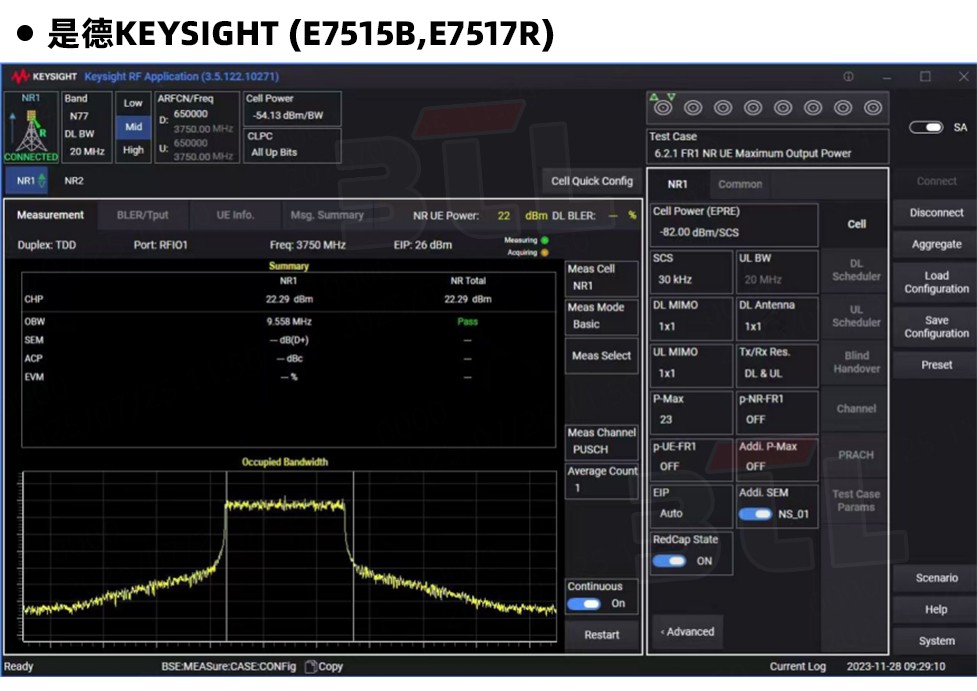Open the PRACH side tab

[856, 455]
